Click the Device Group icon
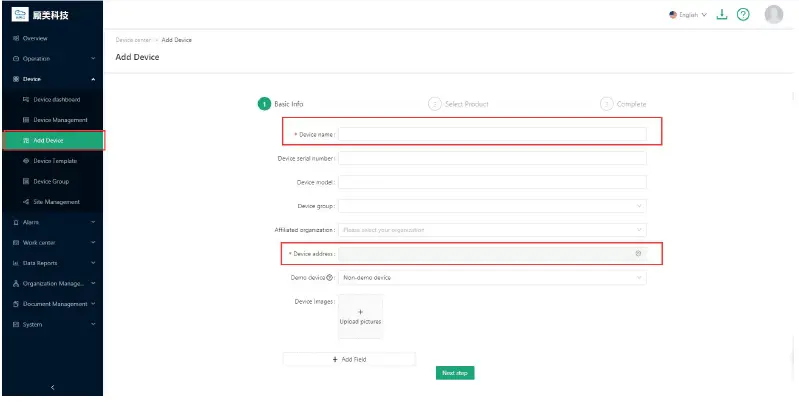 coord(26,181)
